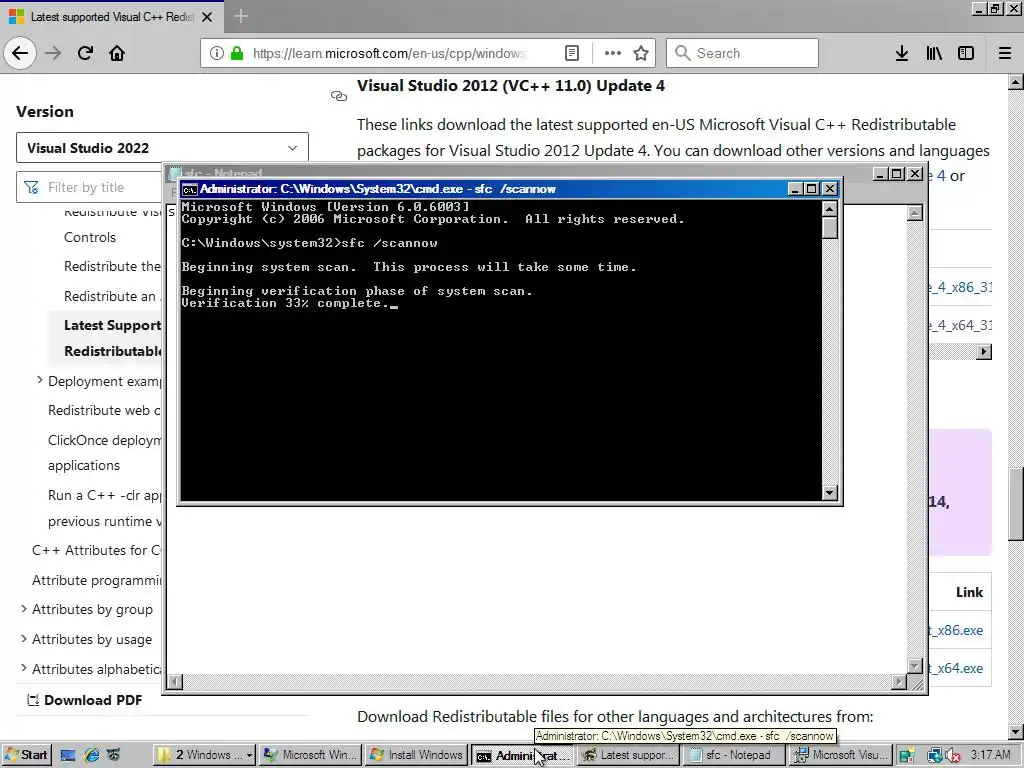Reload the page with the refresh icon
Image resolution: width=1024 pixels, height=768 pixels.
click(x=85, y=53)
